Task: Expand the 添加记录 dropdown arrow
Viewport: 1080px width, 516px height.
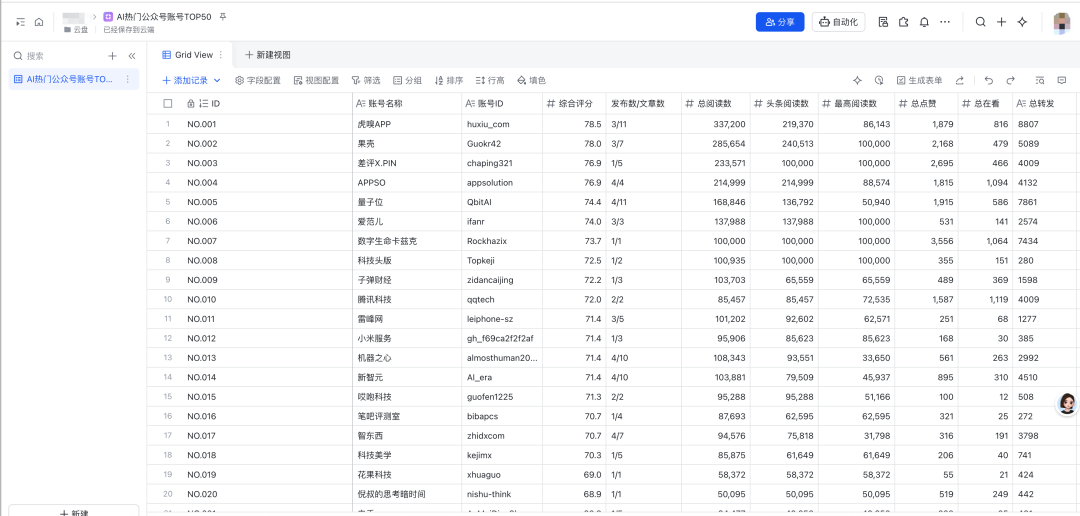Action: pos(217,81)
